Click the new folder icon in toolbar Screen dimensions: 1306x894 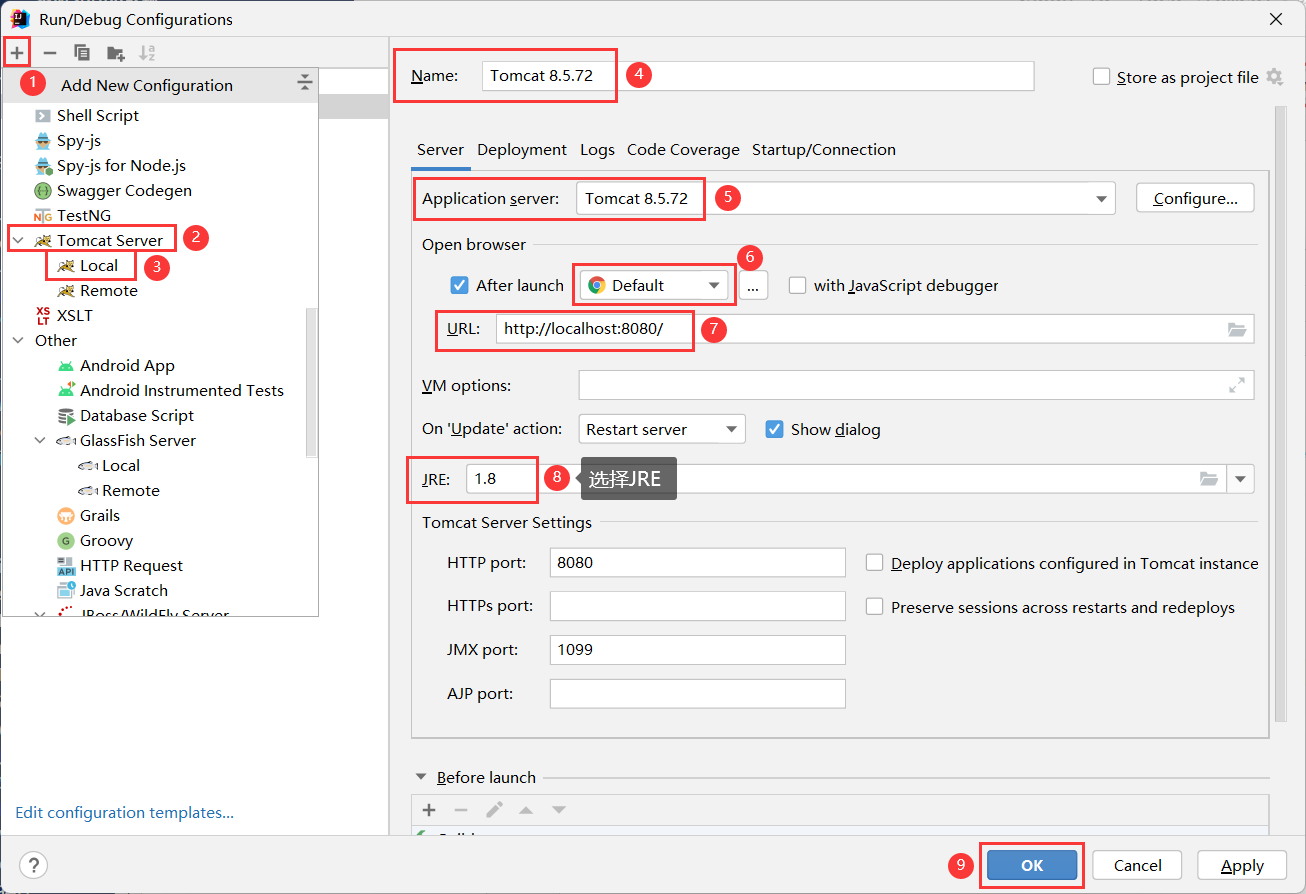click(116, 52)
